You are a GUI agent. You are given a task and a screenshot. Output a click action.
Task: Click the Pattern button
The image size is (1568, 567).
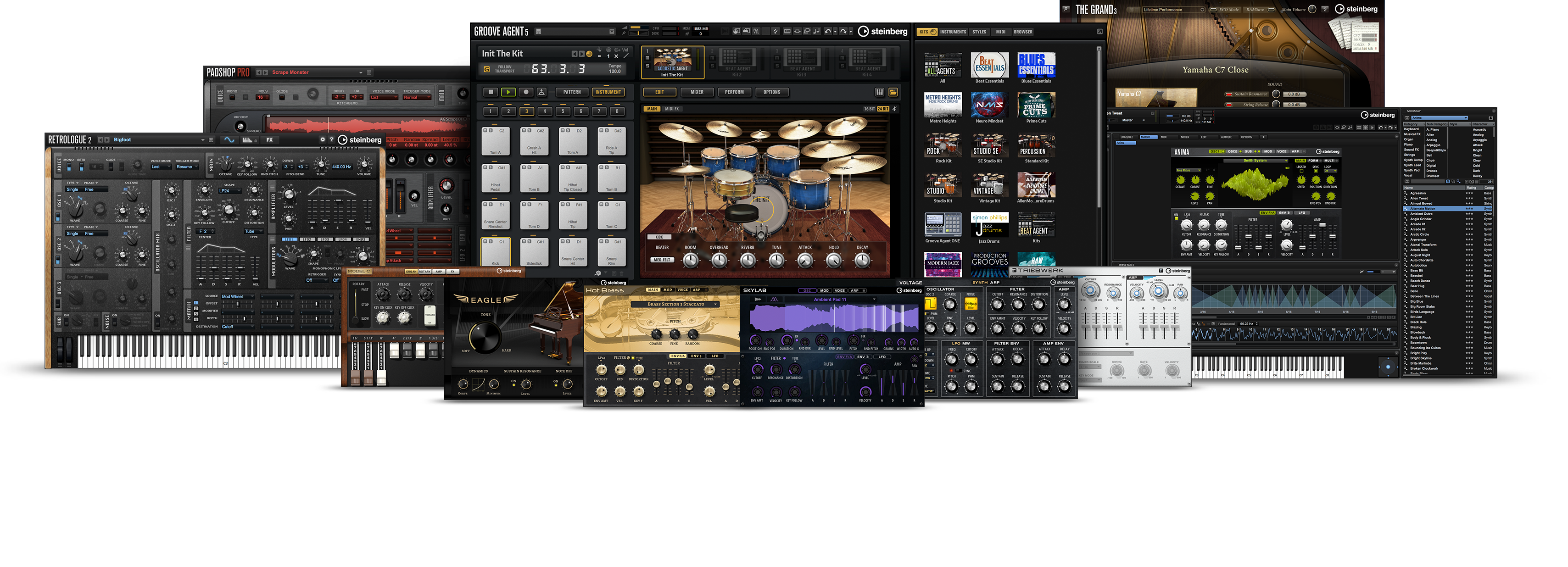coord(572,92)
